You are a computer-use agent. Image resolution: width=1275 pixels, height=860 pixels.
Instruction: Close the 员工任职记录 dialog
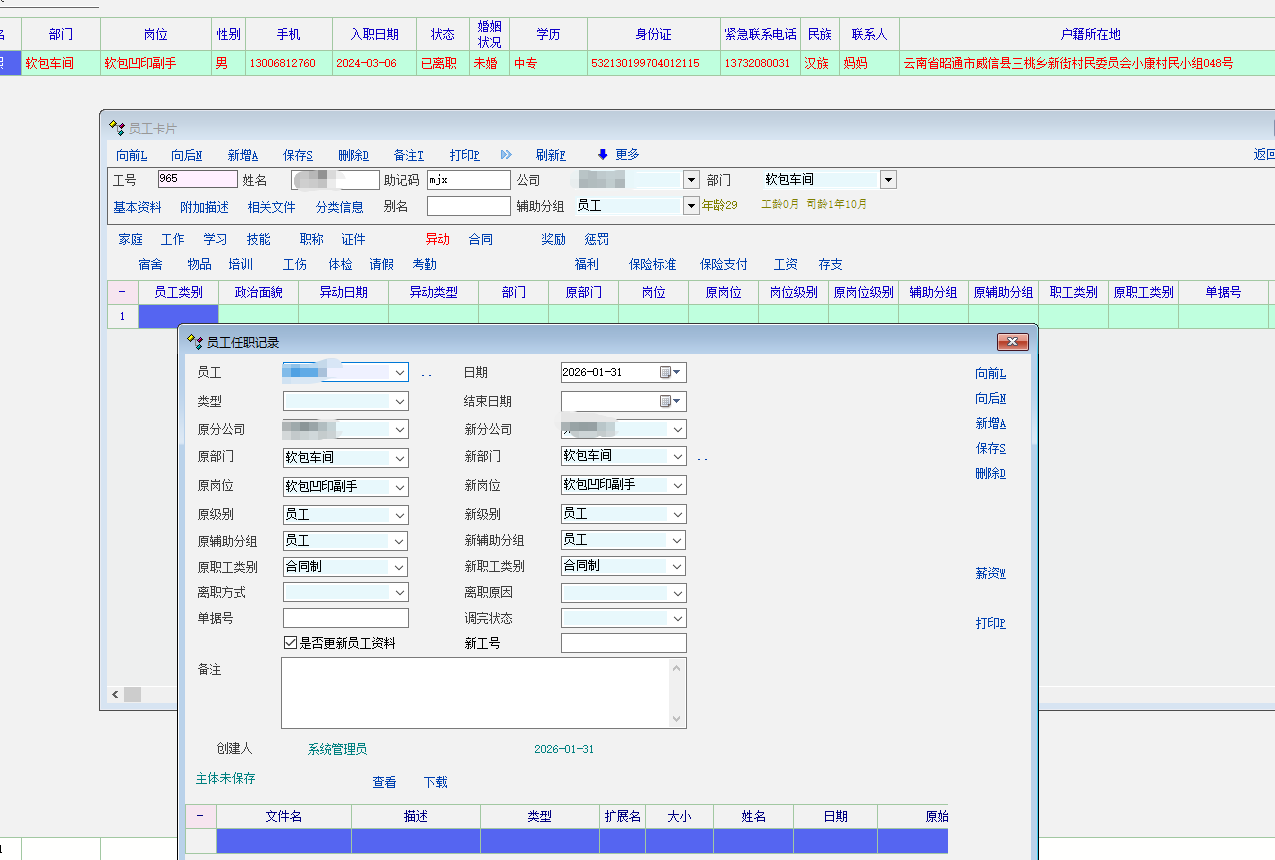click(1012, 342)
